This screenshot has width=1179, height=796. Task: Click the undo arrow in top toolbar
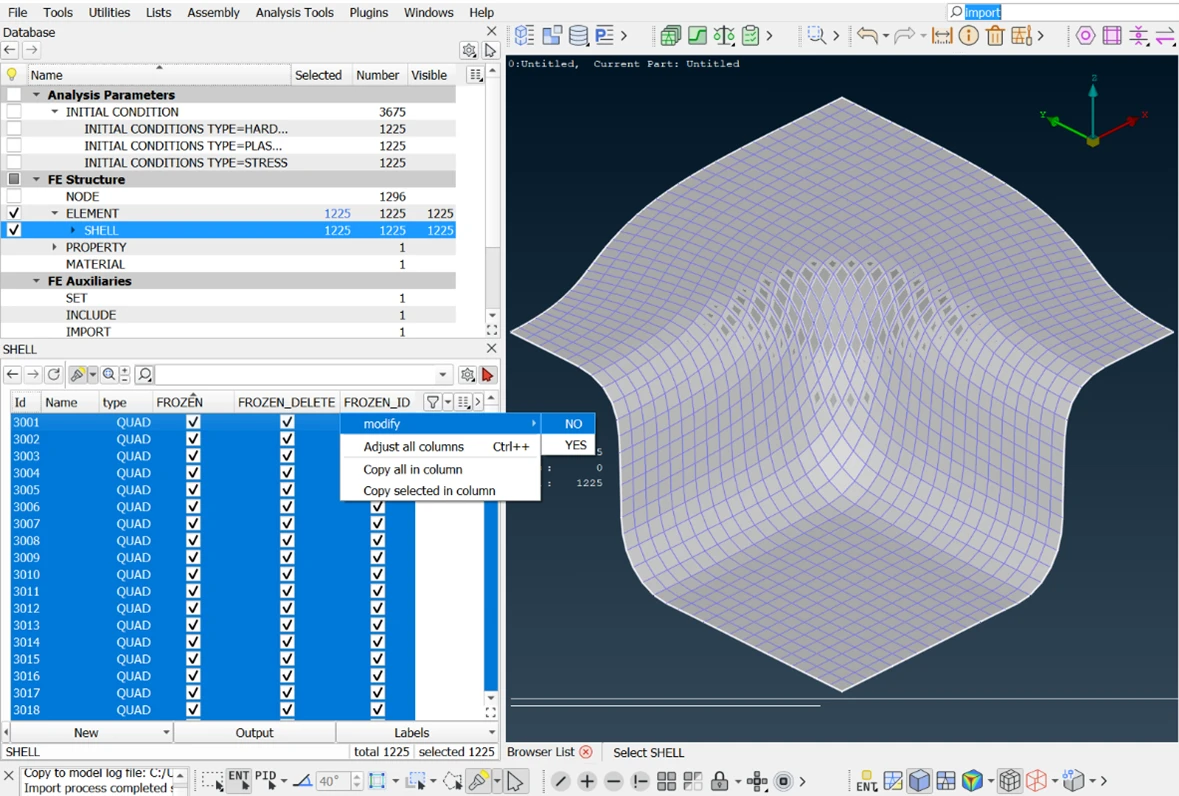[x=866, y=36]
